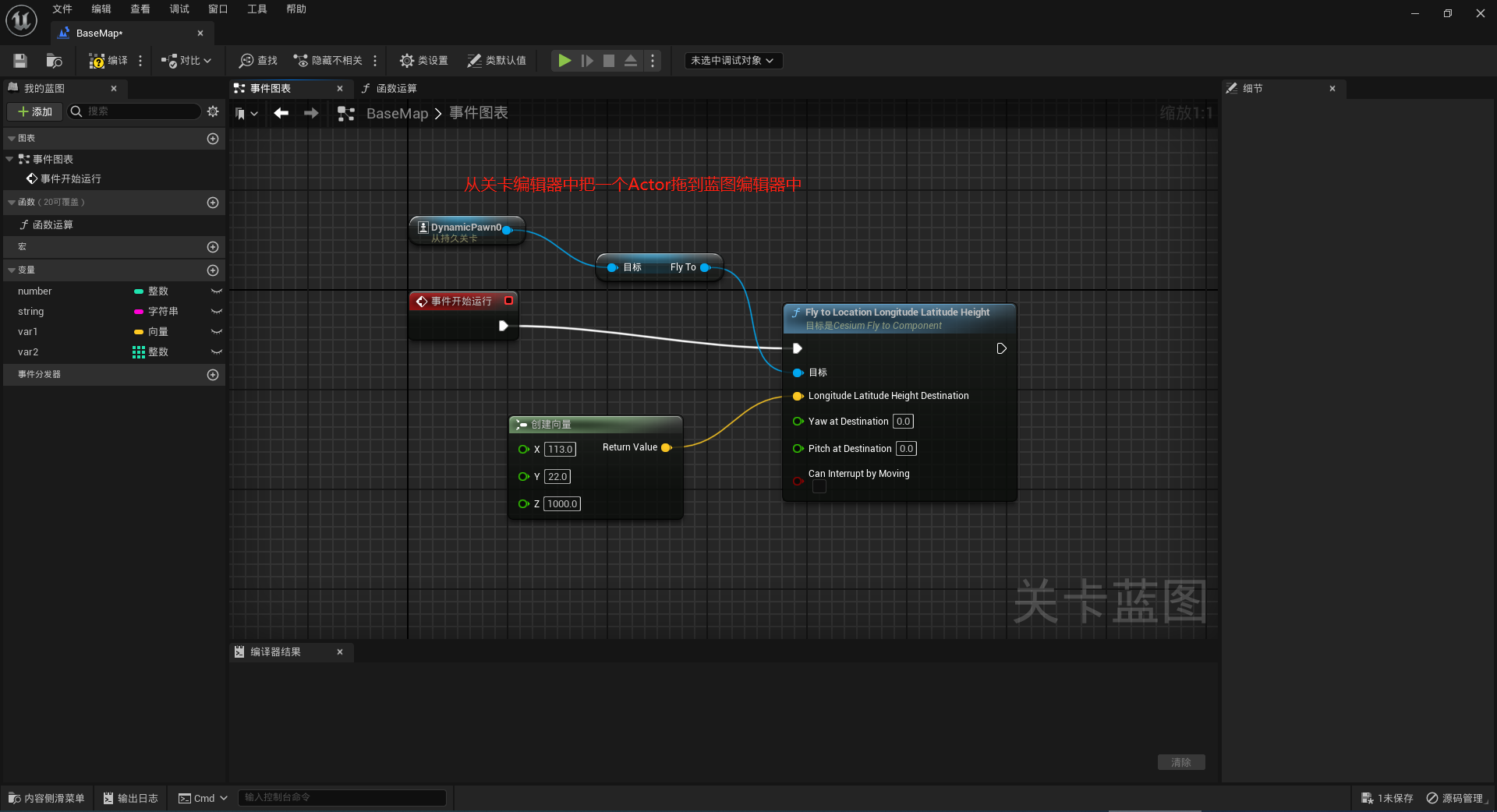The height and width of the screenshot is (812, 1497).
Task: Open the 类设置 class settings gear
Action: (x=406, y=61)
